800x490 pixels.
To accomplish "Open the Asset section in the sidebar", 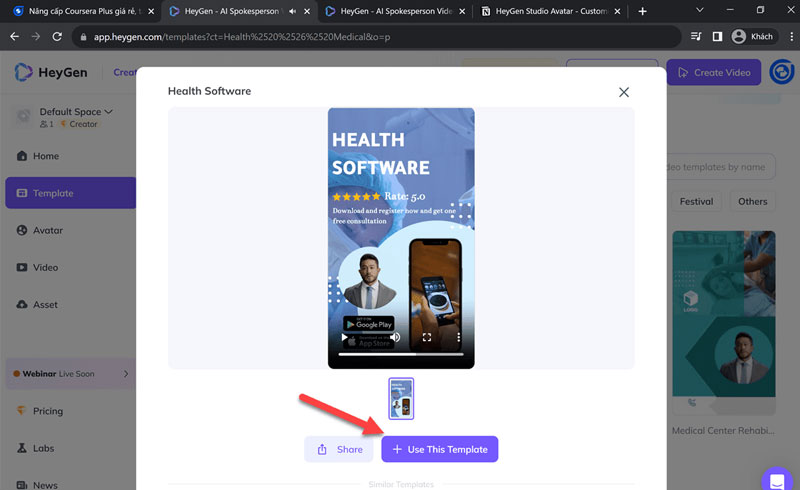I will tap(45, 304).
